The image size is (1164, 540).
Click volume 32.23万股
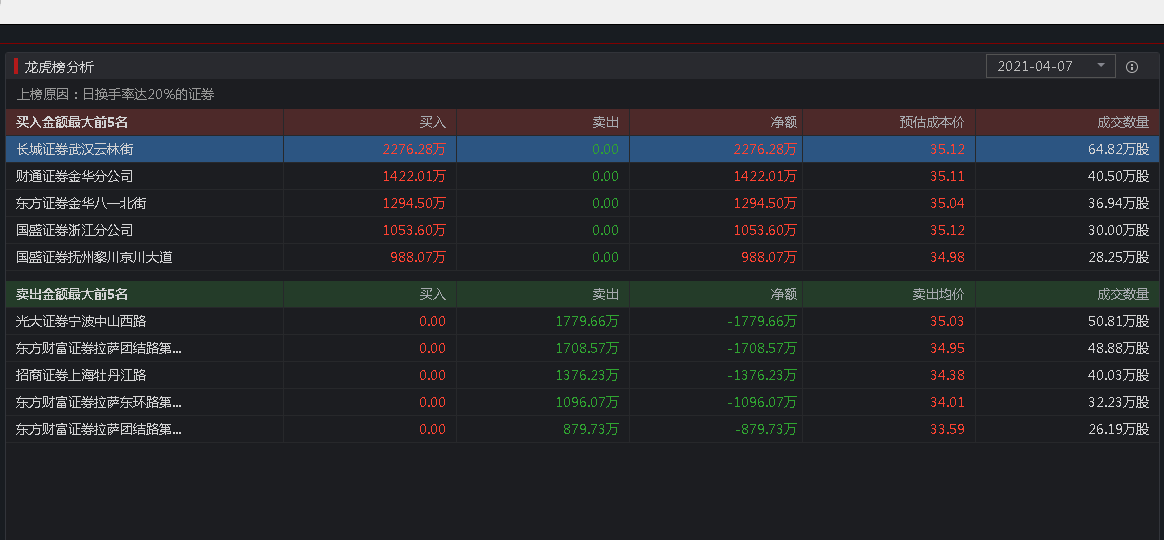click(x=1119, y=402)
